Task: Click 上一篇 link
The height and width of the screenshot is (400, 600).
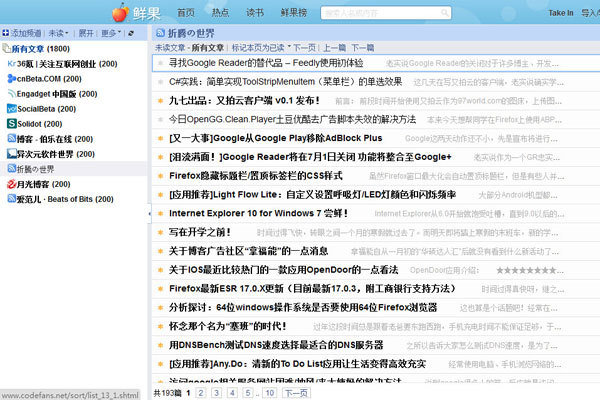Action: 334,48
